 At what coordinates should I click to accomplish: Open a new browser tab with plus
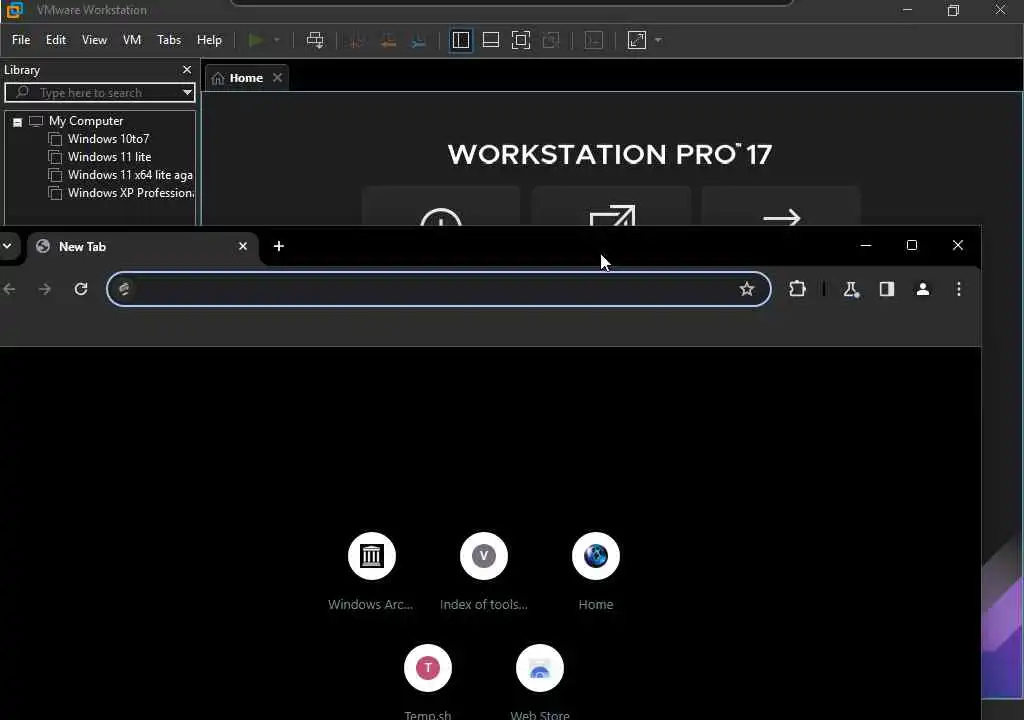pos(279,246)
